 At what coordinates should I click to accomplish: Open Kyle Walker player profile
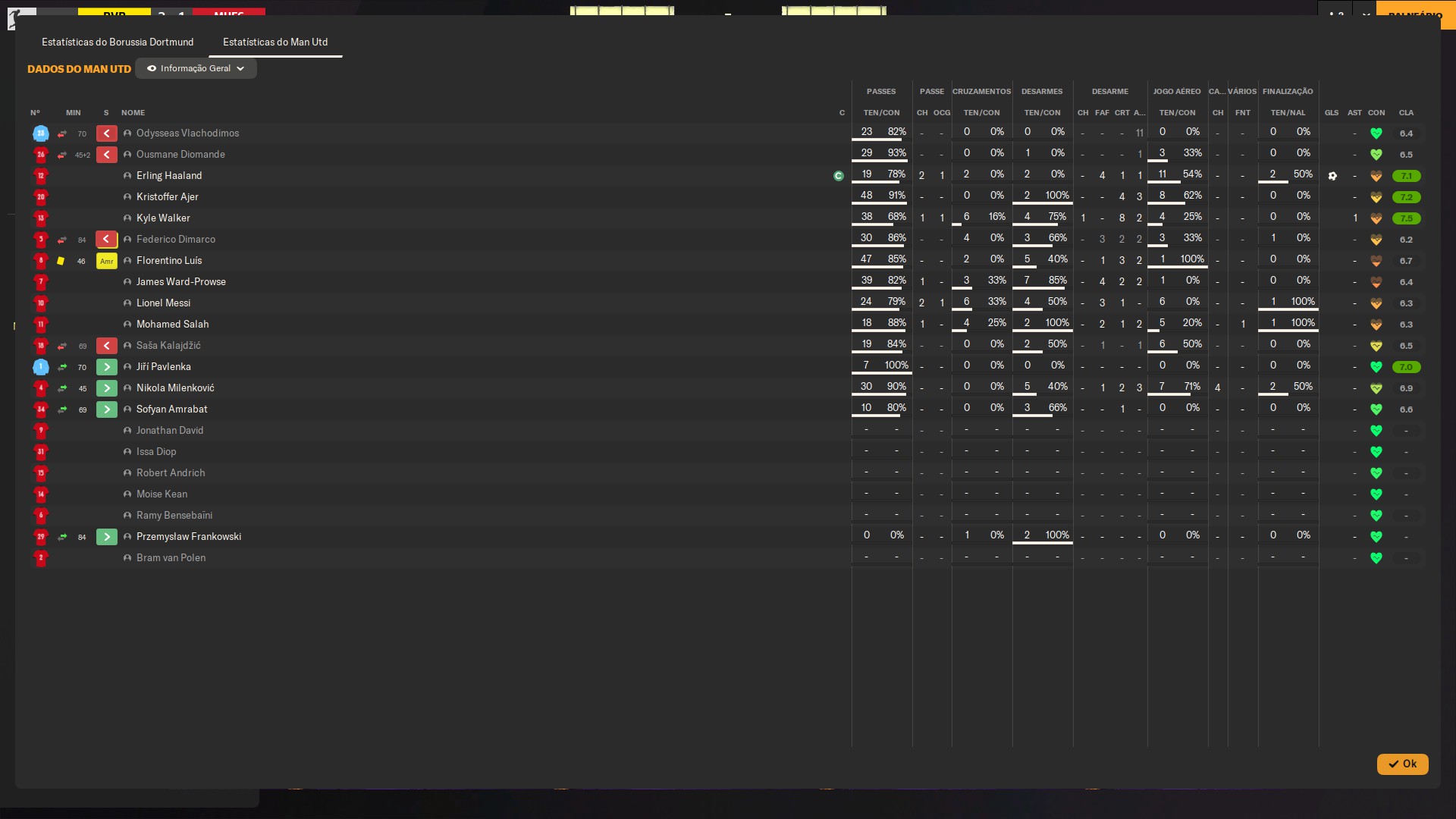(x=163, y=218)
